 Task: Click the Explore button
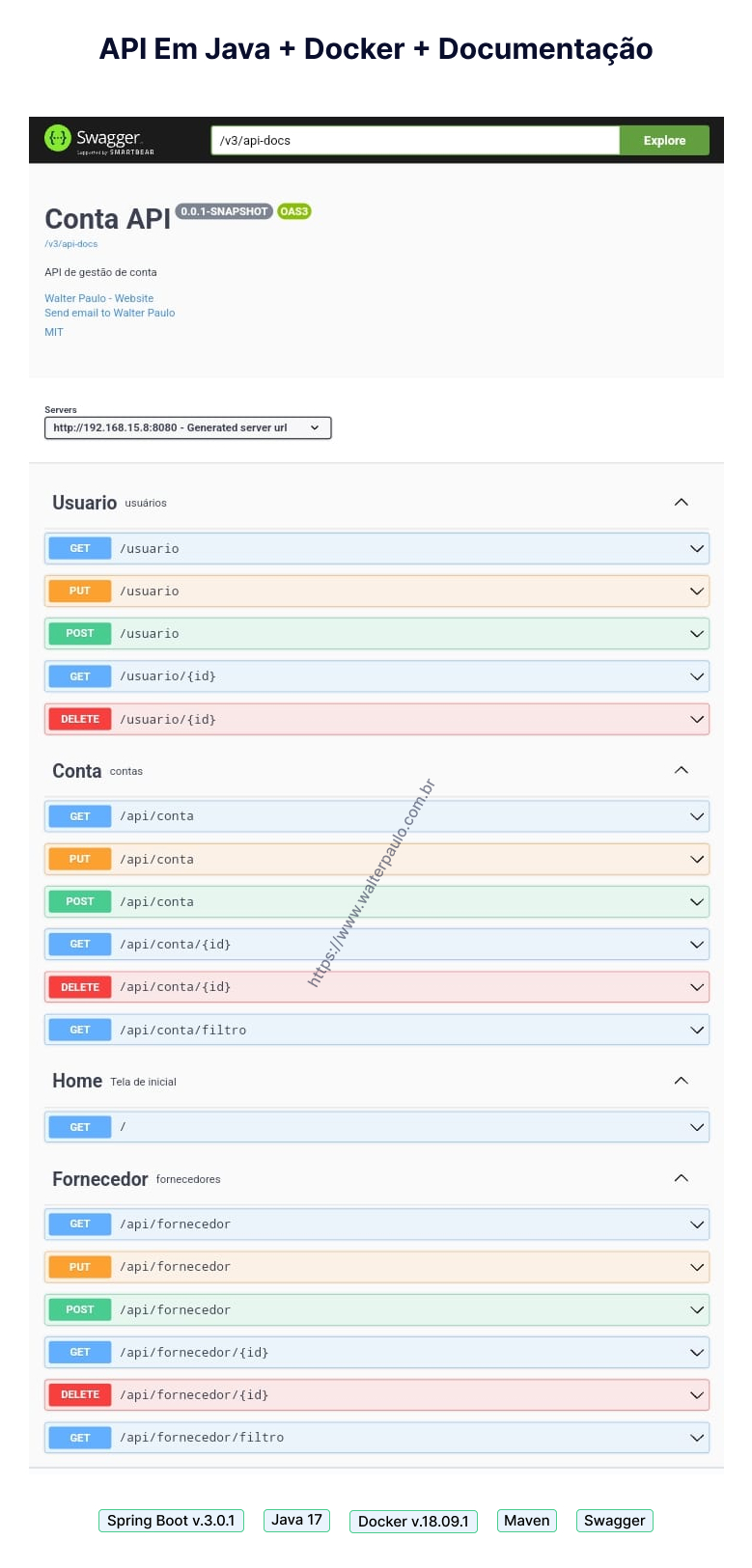664,140
